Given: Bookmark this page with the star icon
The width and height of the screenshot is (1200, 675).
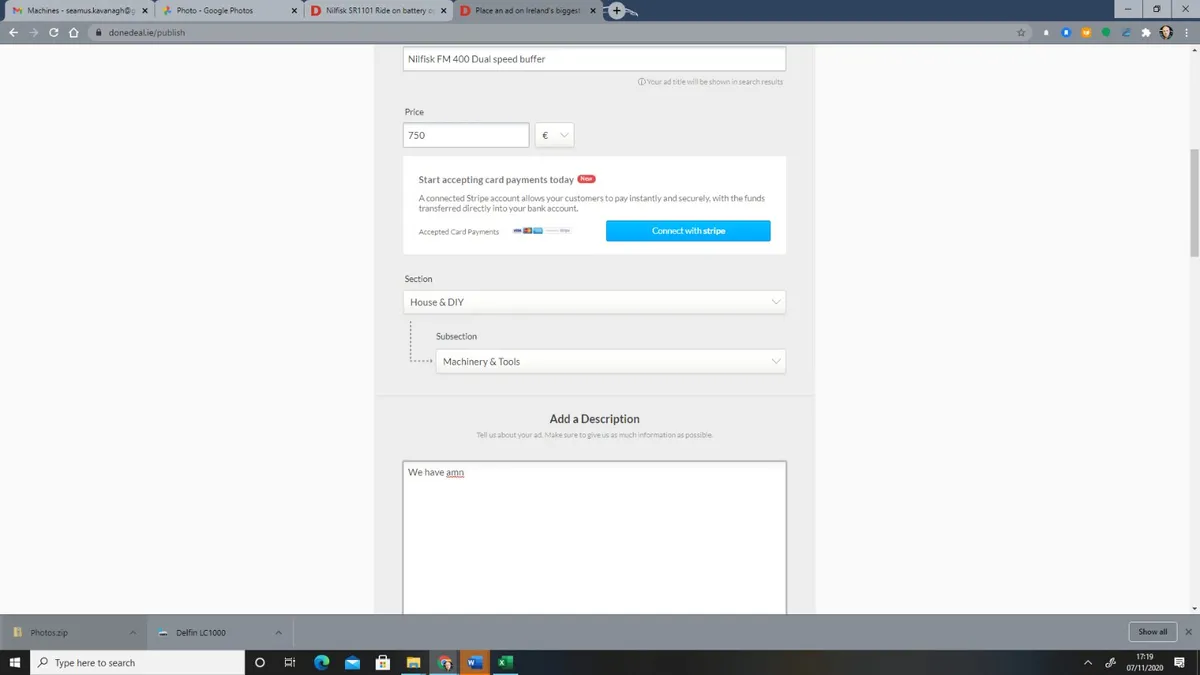Looking at the screenshot, I should click(x=1021, y=32).
